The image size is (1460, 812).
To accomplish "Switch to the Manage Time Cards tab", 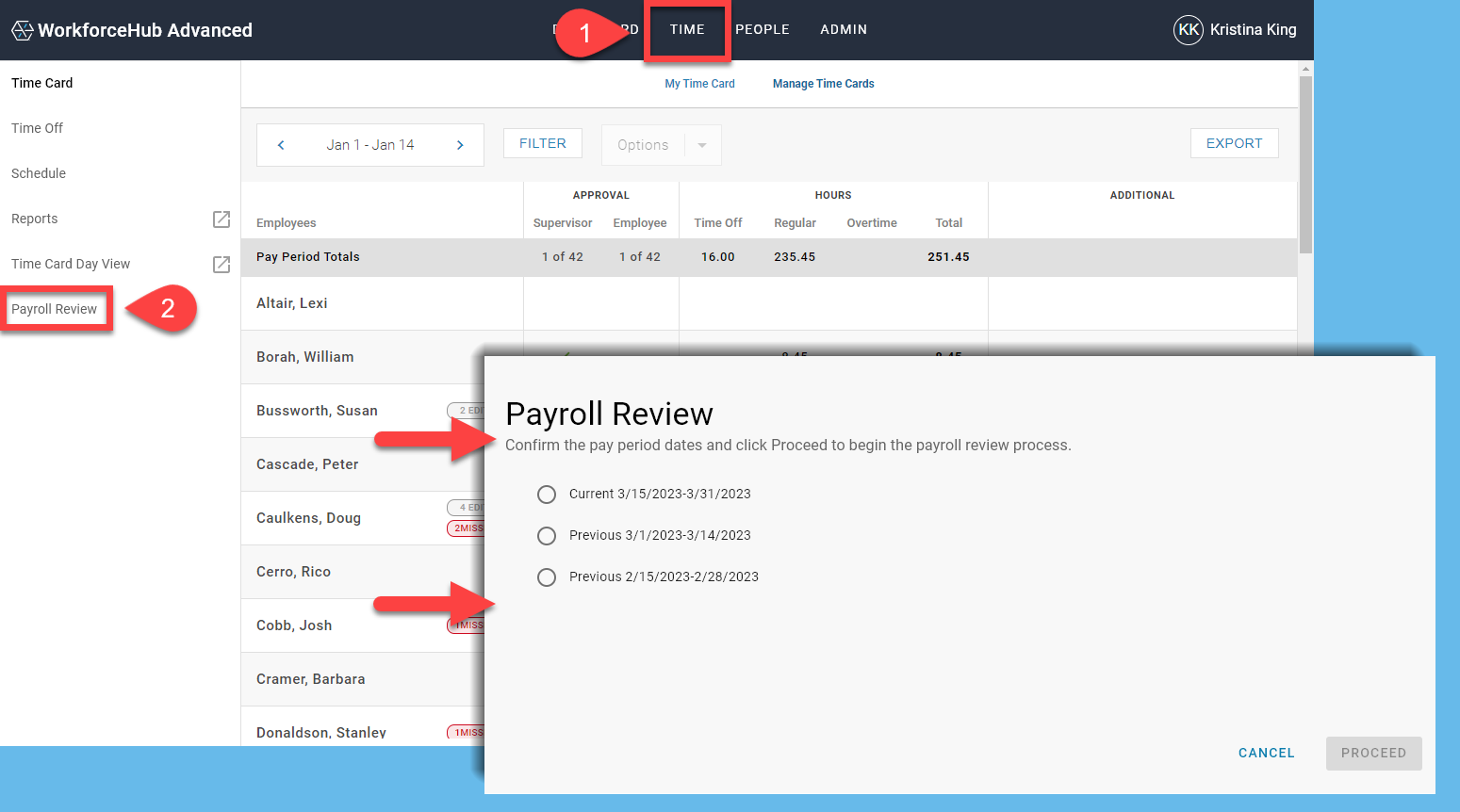I will (x=823, y=83).
